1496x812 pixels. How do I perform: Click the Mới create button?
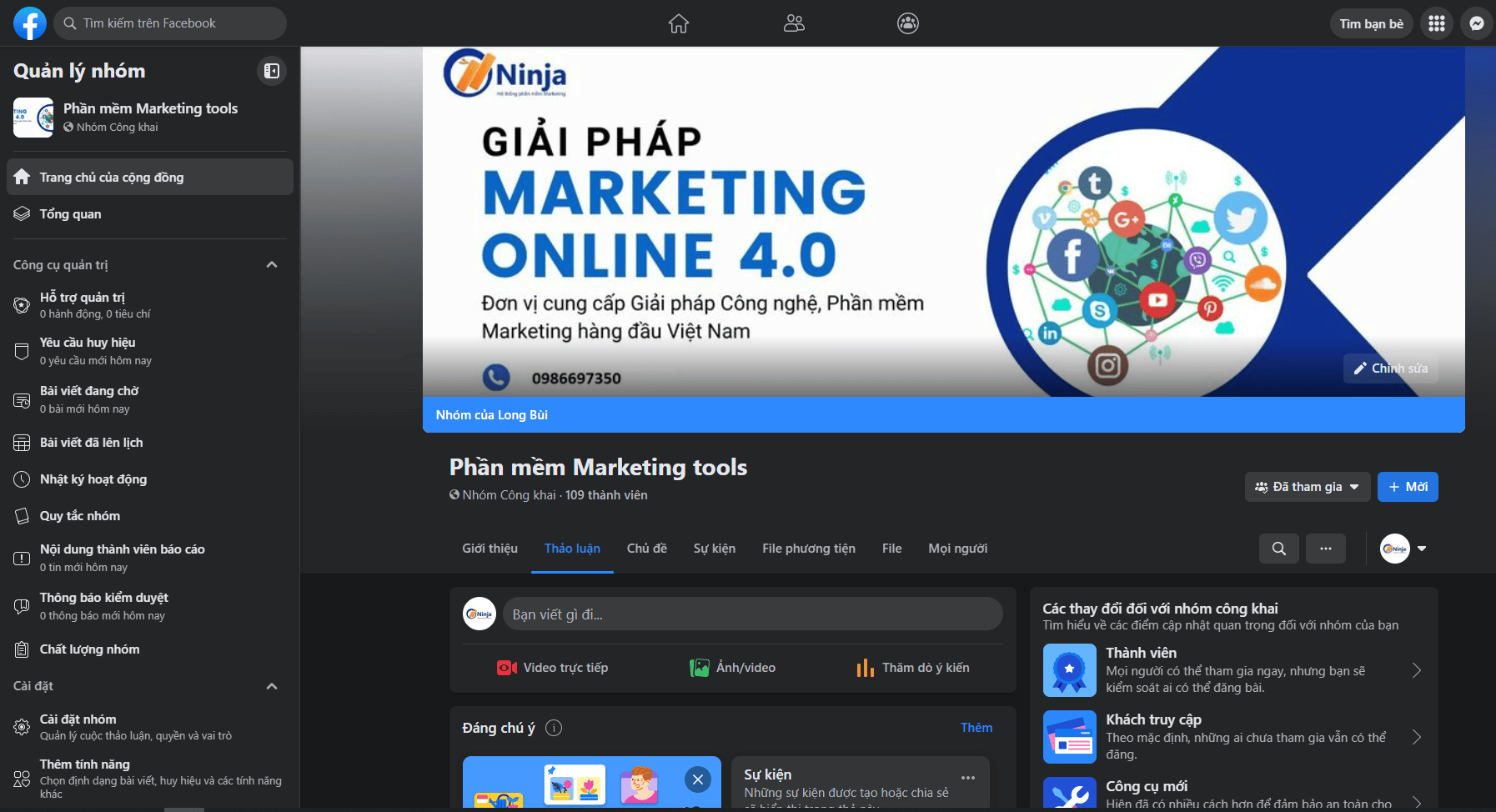(x=1408, y=487)
